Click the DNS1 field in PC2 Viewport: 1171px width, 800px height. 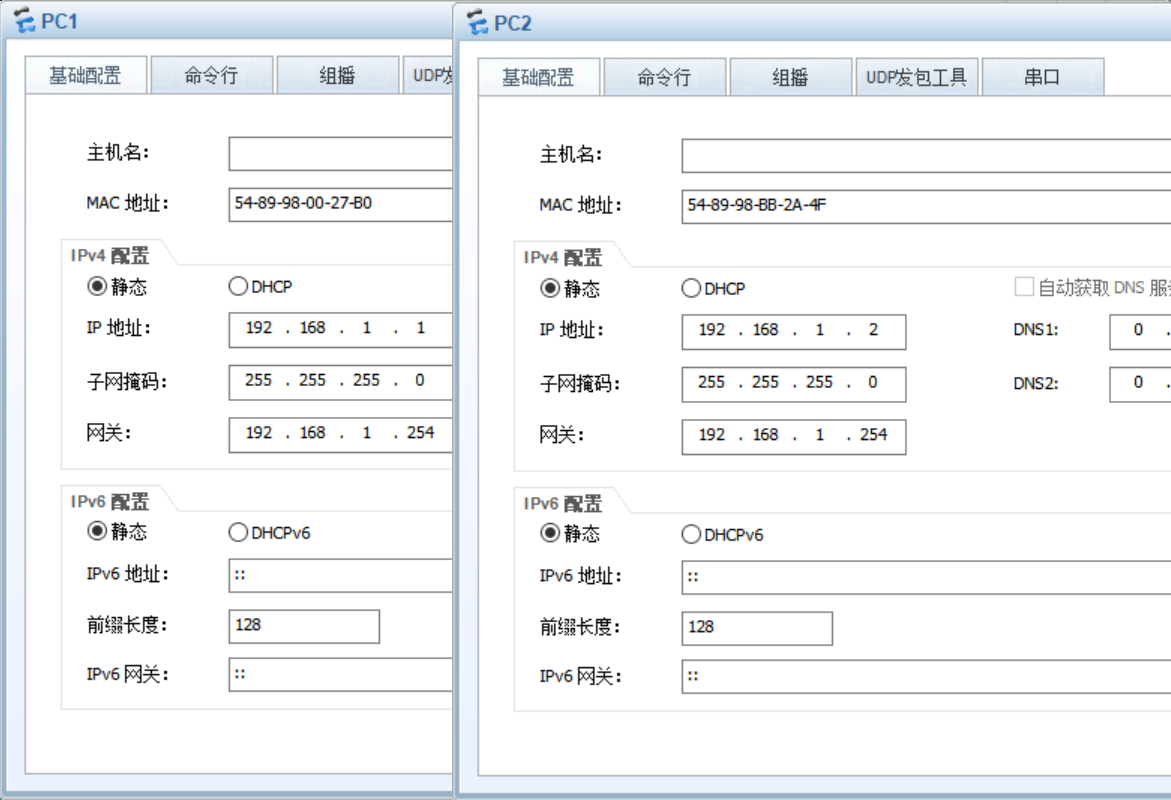[1140, 331]
